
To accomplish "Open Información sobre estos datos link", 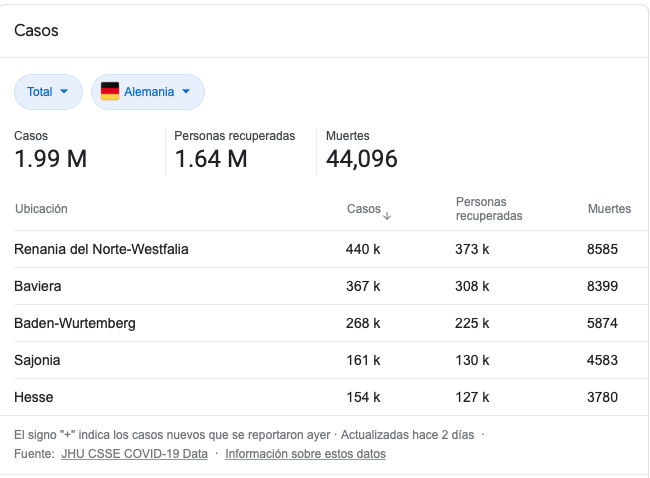I will coord(305,454).
